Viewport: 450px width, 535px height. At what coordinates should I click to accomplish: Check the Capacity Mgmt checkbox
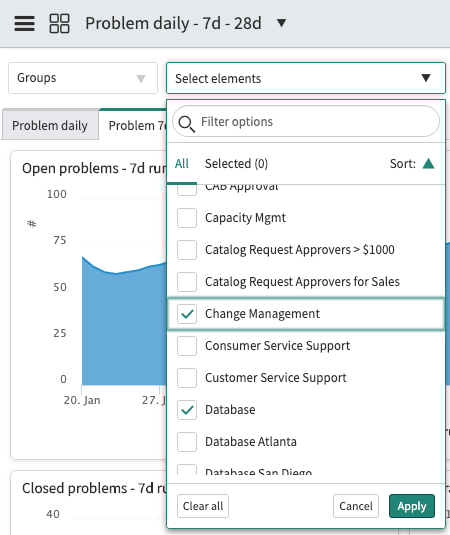(x=187, y=218)
